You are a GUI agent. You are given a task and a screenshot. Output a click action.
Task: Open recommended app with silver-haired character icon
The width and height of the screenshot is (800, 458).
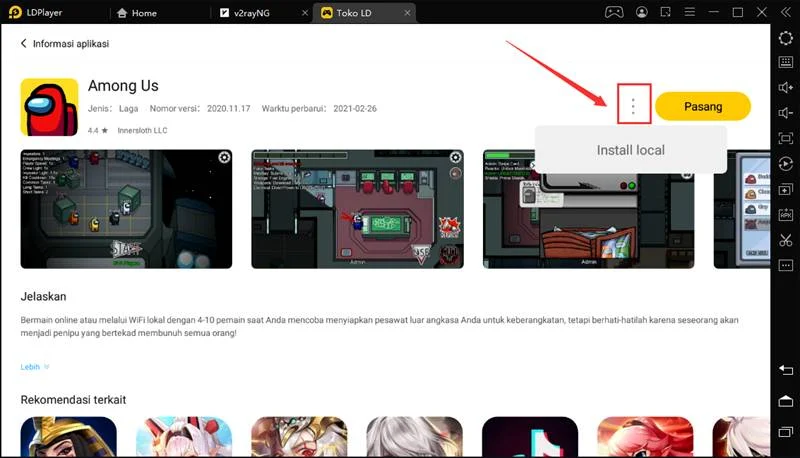click(x=414, y=437)
